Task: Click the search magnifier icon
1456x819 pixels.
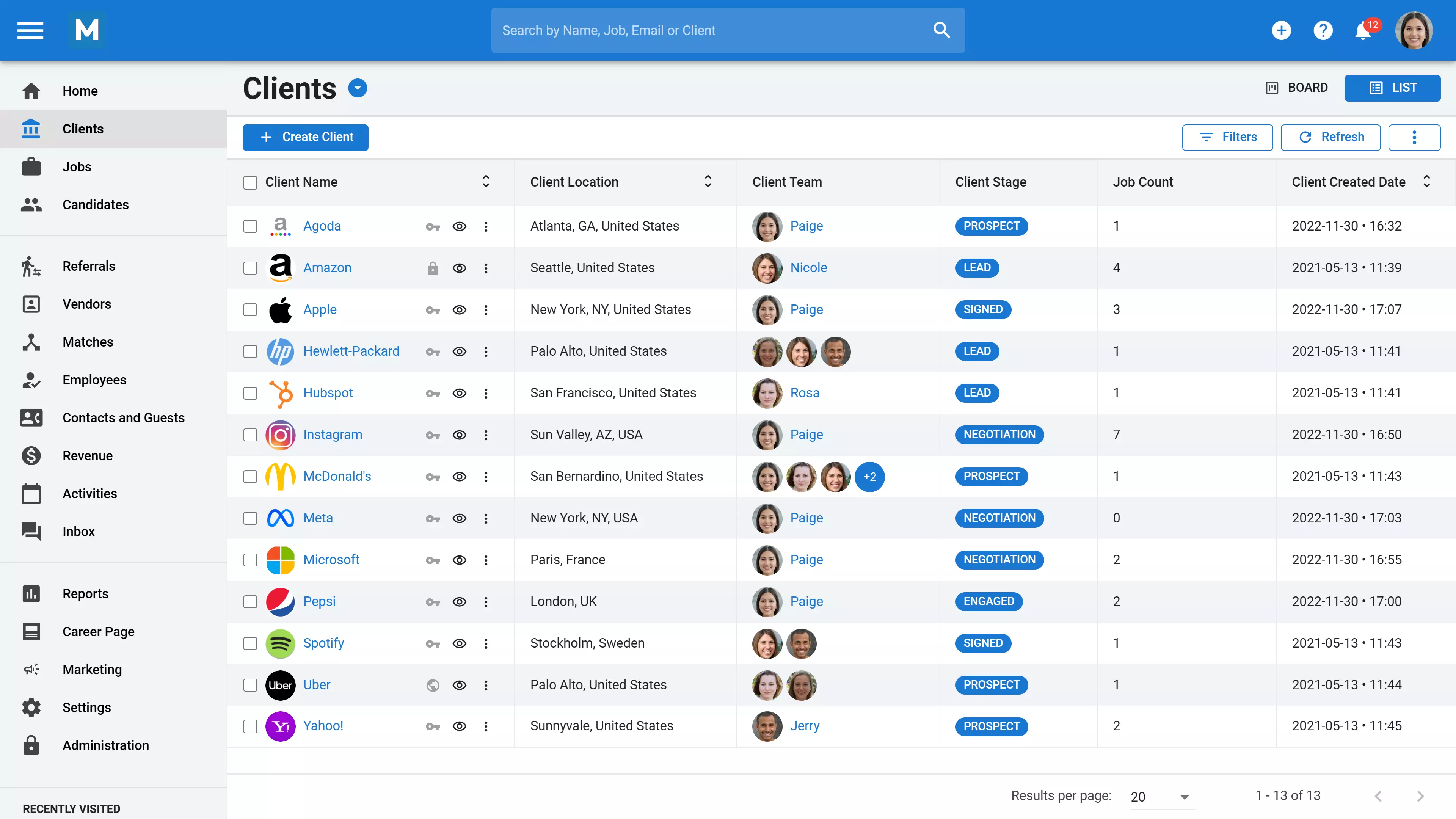Action: click(941, 30)
